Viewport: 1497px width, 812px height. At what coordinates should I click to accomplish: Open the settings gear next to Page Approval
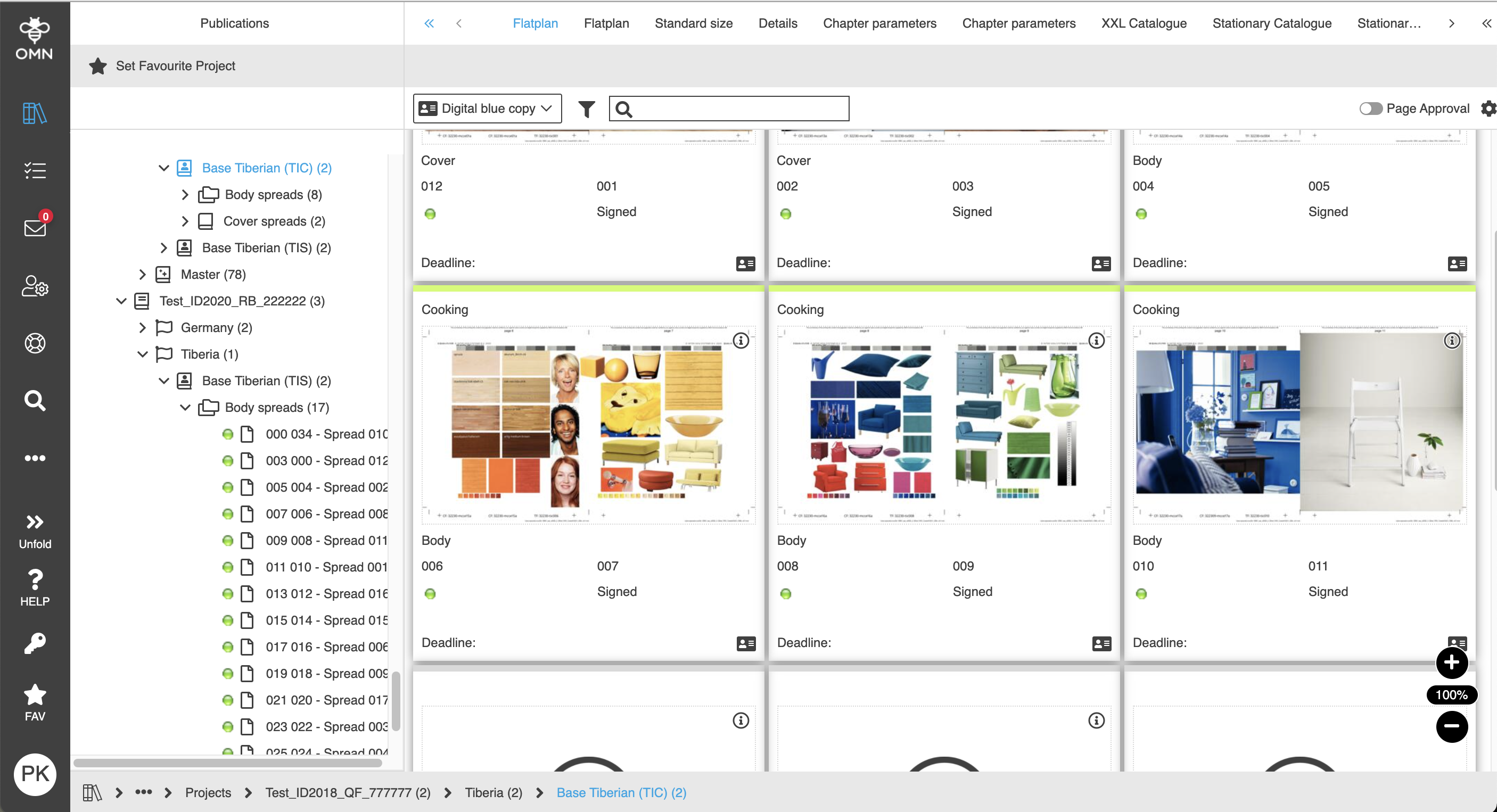point(1488,109)
